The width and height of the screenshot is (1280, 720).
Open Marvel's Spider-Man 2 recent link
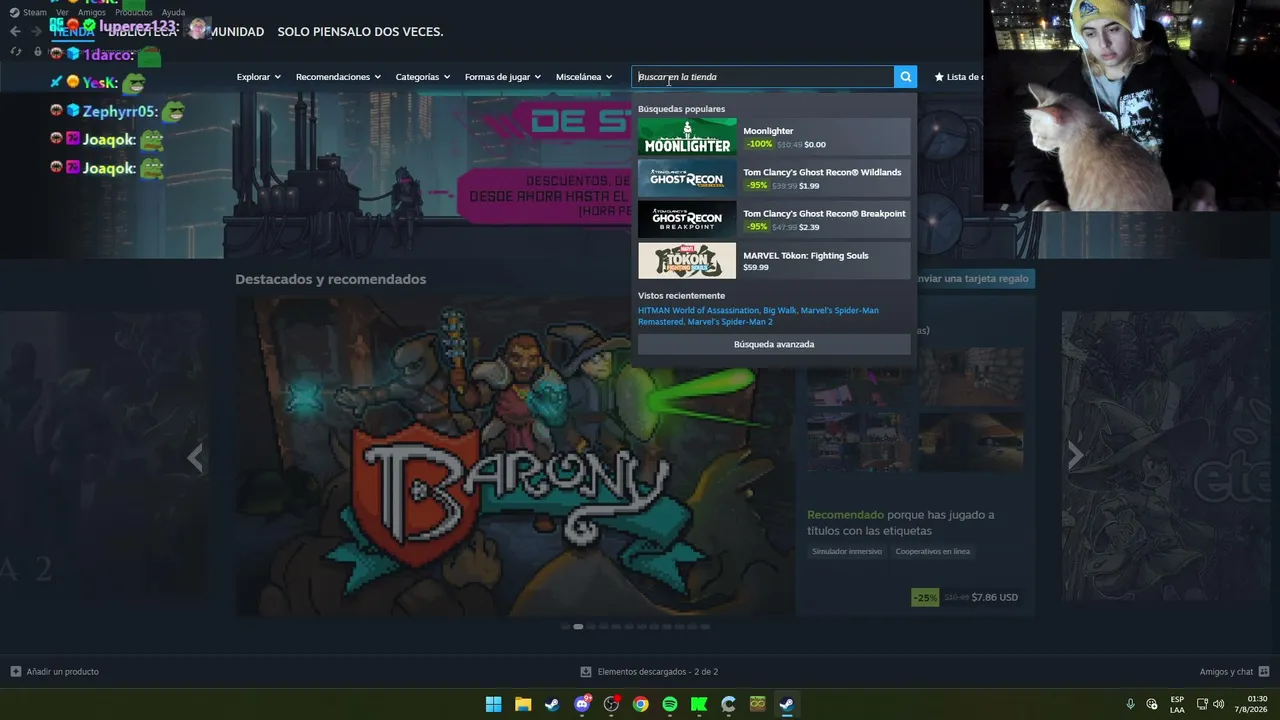730,322
